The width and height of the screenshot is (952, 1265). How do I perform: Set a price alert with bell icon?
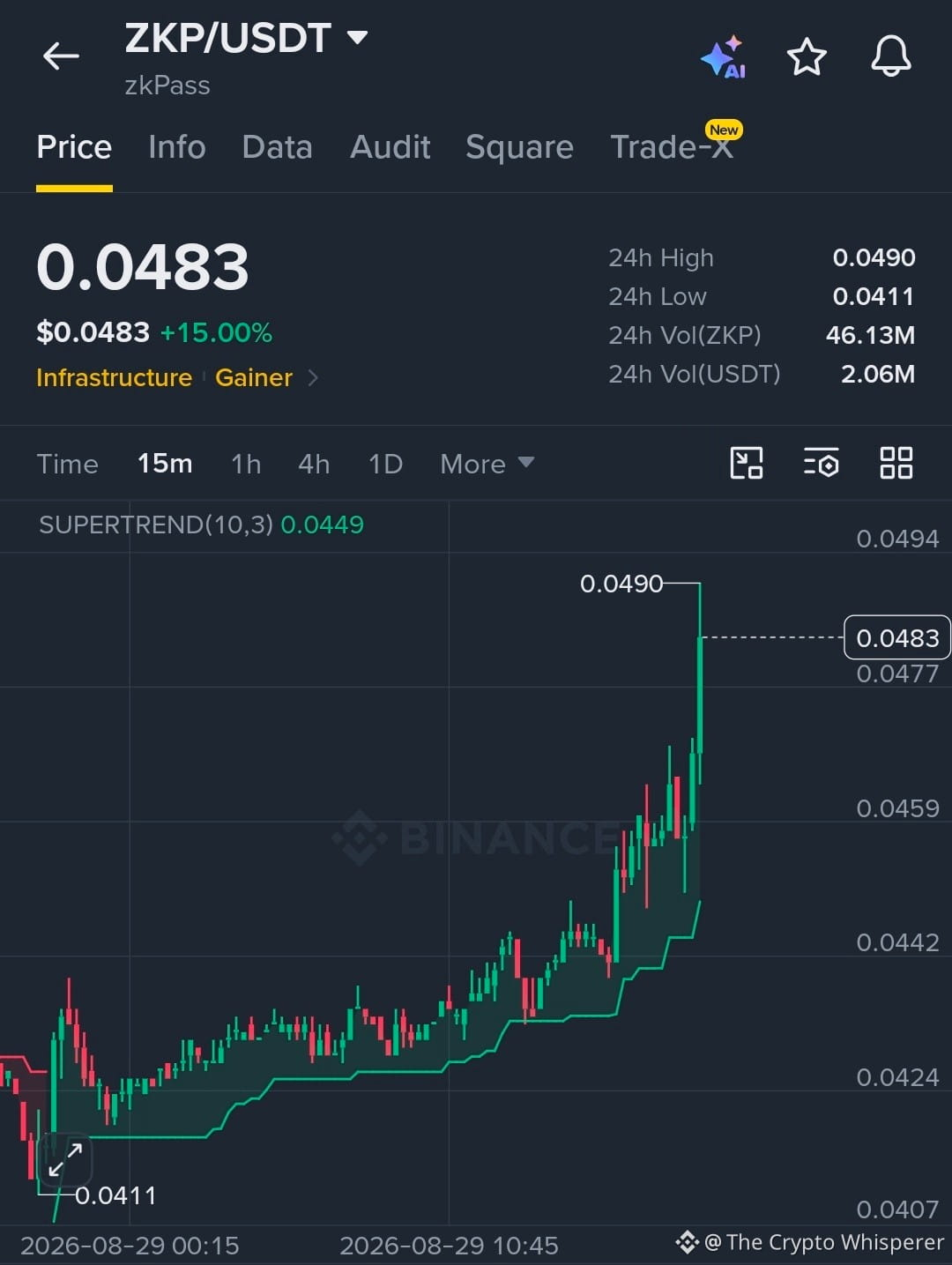[890, 56]
